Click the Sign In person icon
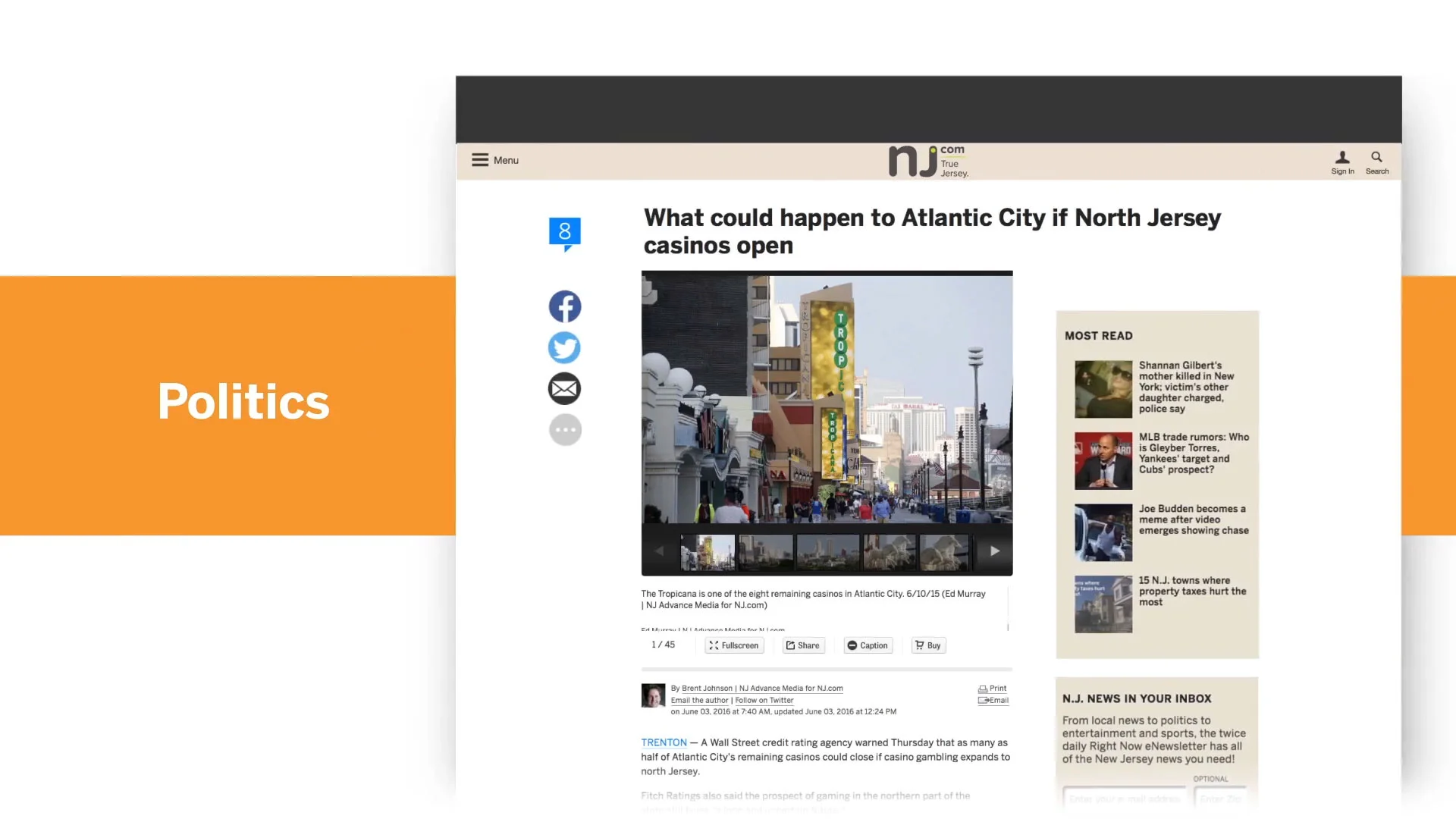This screenshot has width=1456, height=819. point(1342,158)
